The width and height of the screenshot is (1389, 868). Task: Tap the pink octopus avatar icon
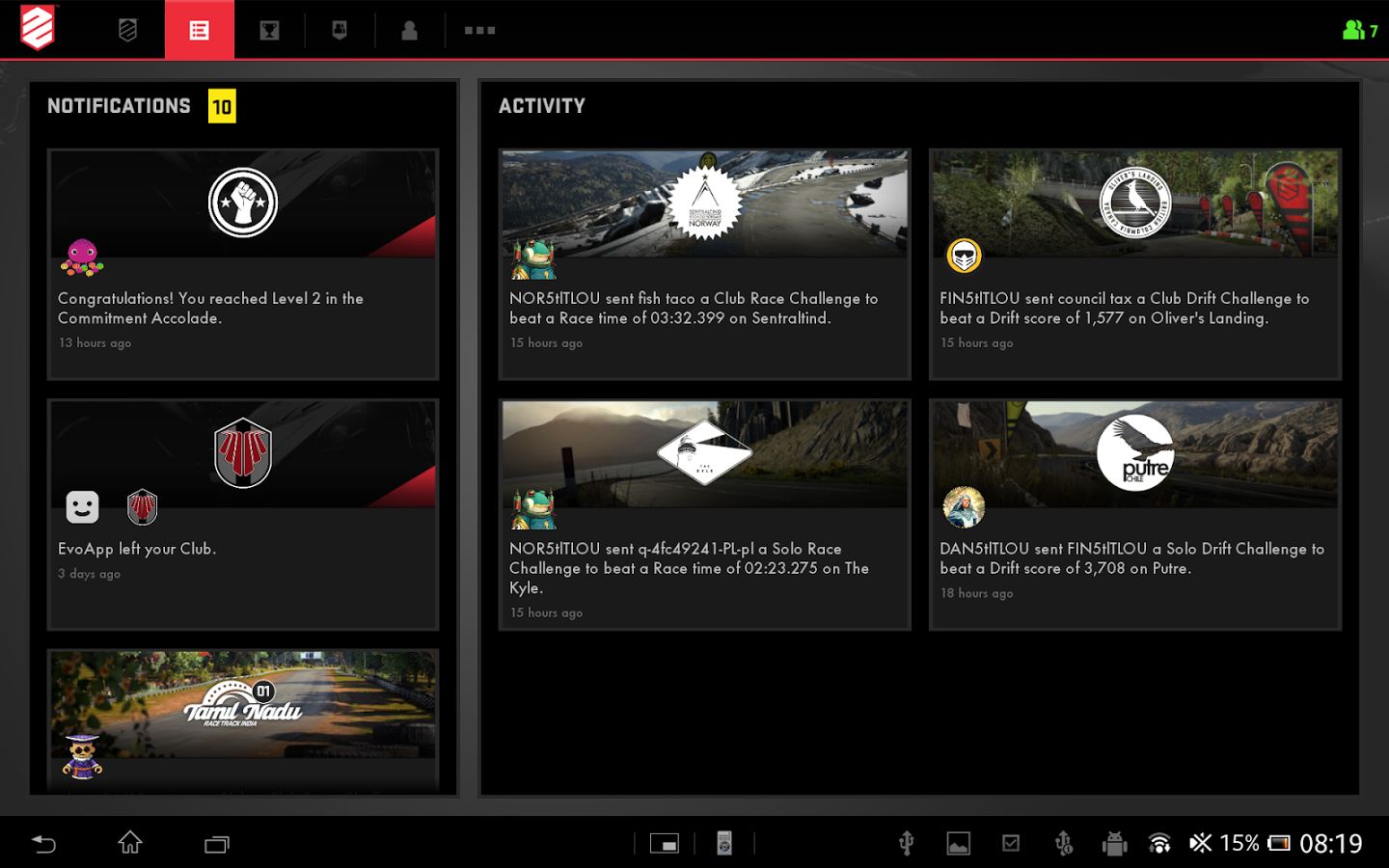pos(82,258)
